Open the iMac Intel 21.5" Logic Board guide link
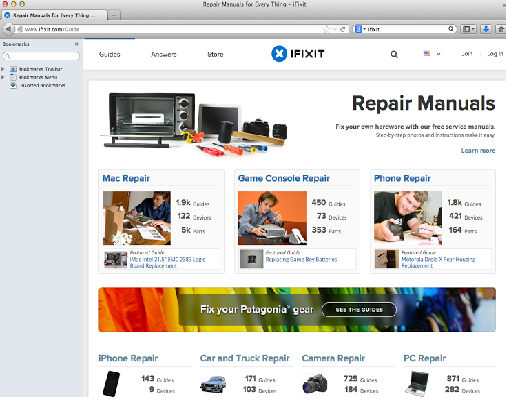The image size is (506, 400). (168, 262)
